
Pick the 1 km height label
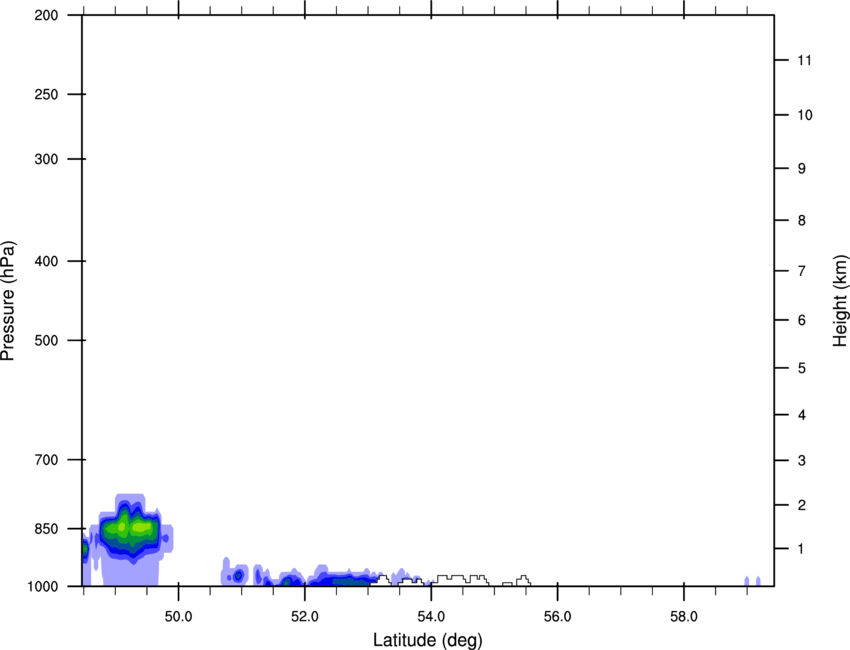pos(801,549)
